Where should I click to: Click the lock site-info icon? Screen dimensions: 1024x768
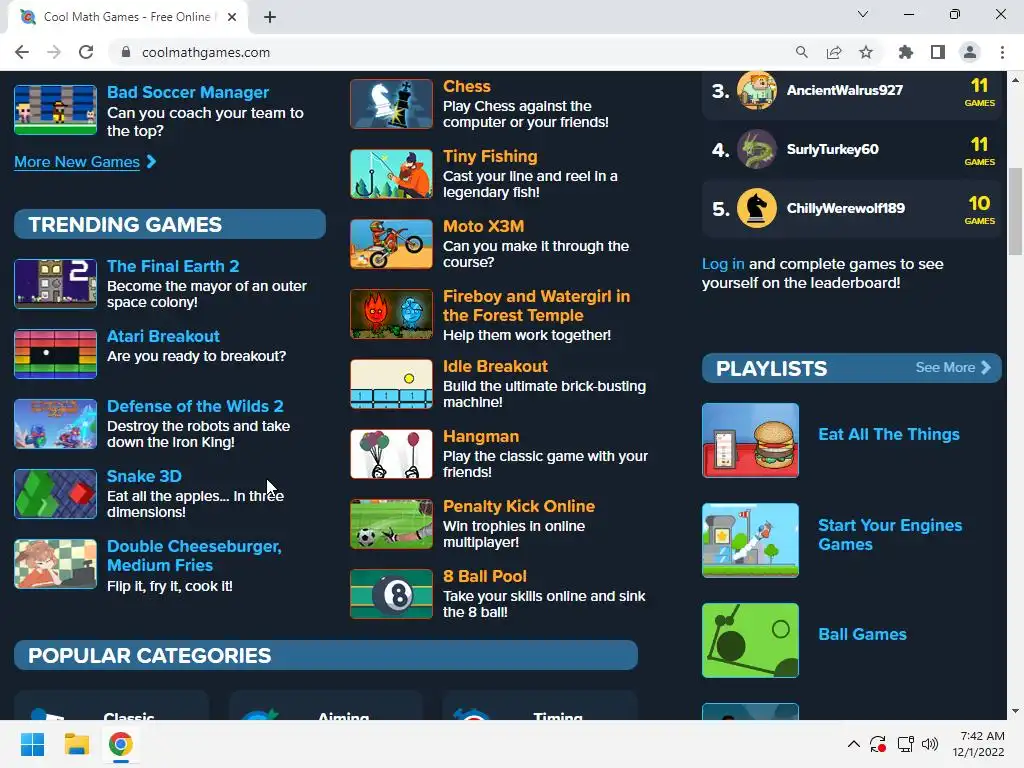(x=126, y=52)
